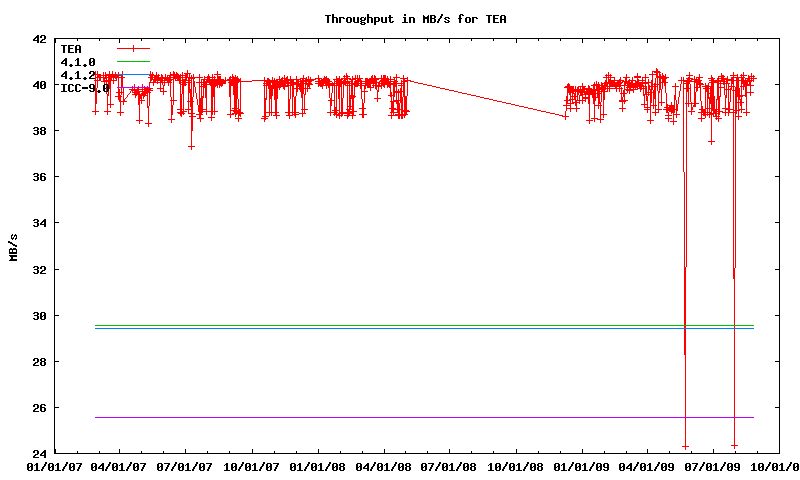This screenshot has width=800, height=480.
Task: Click the ICC-9.0 legend entry label
Action: 84,88
